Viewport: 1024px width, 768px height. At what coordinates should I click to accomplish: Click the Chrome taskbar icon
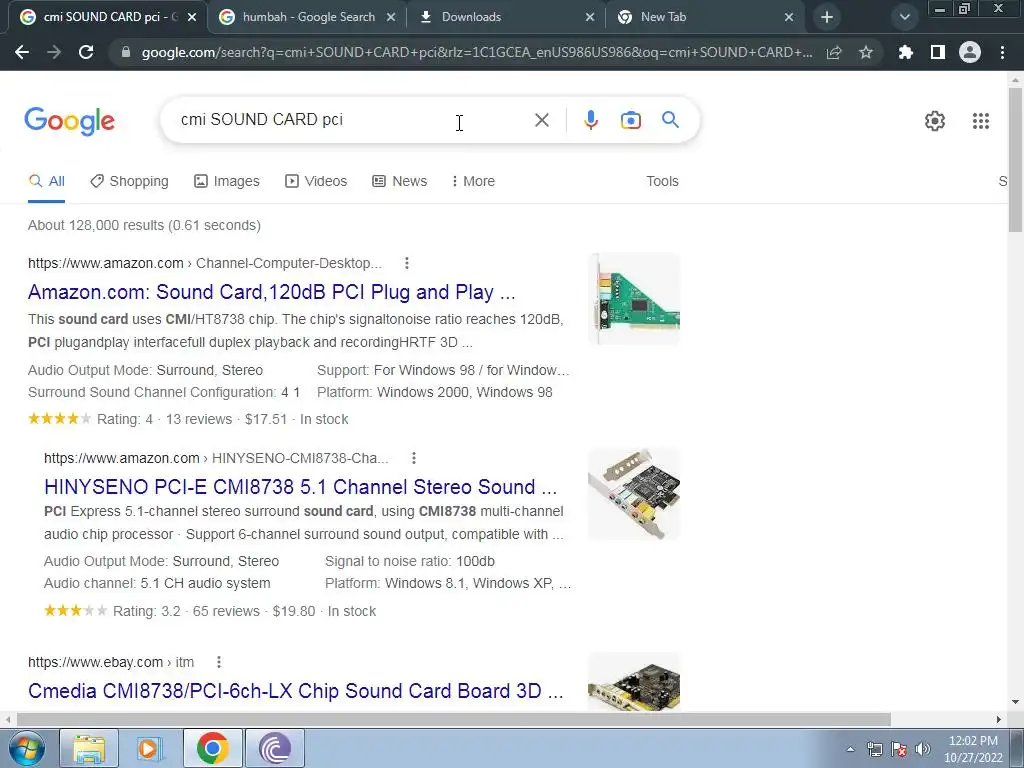point(212,748)
